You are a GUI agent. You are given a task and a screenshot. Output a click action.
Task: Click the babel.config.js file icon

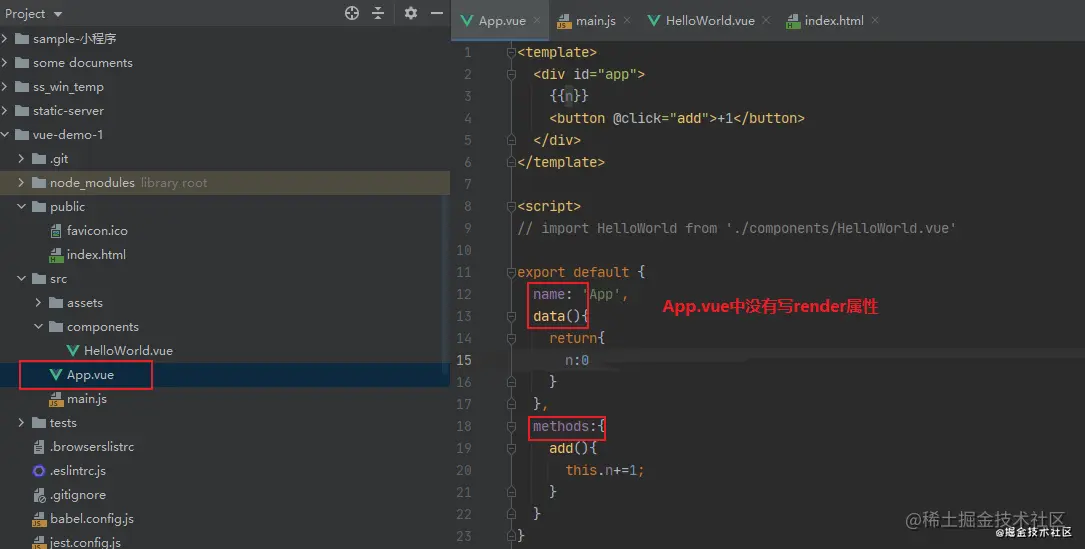(x=39, y=519)
